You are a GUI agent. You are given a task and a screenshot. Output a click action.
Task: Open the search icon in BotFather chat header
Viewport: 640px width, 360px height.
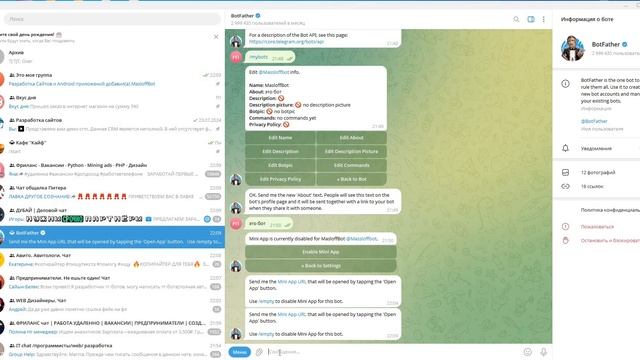[x=516, y=19]
